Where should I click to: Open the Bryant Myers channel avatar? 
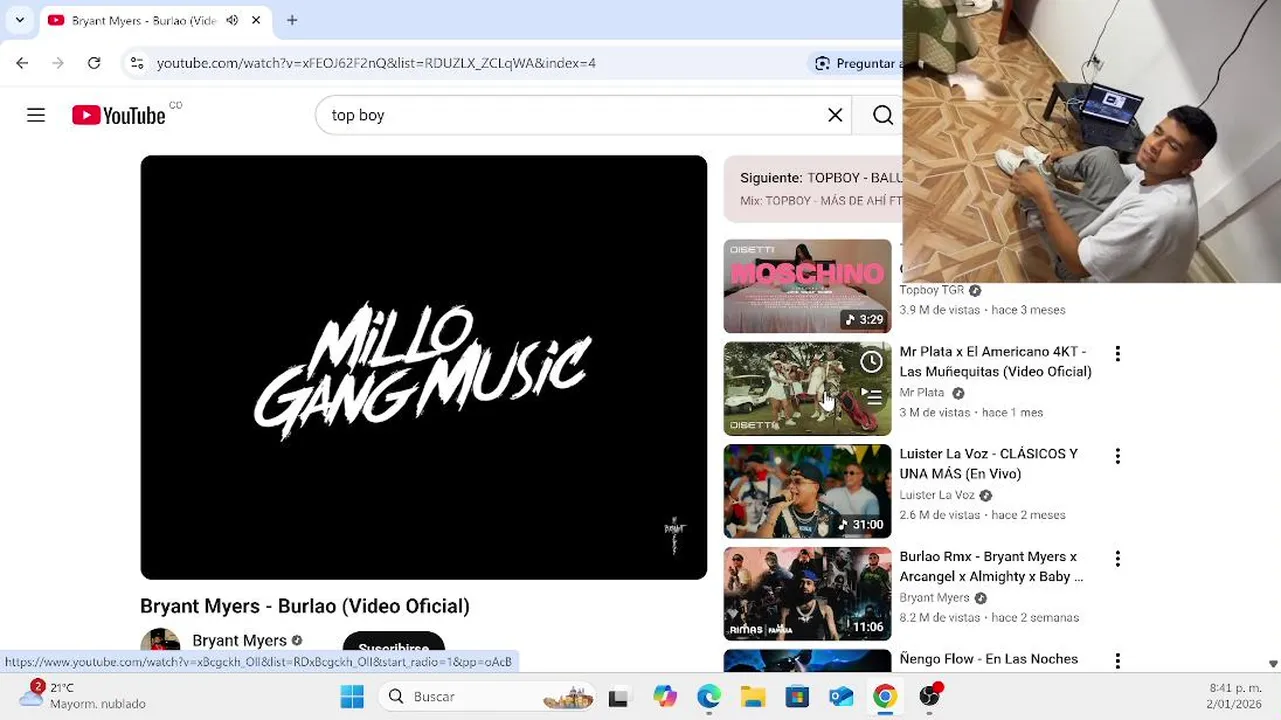160,640
